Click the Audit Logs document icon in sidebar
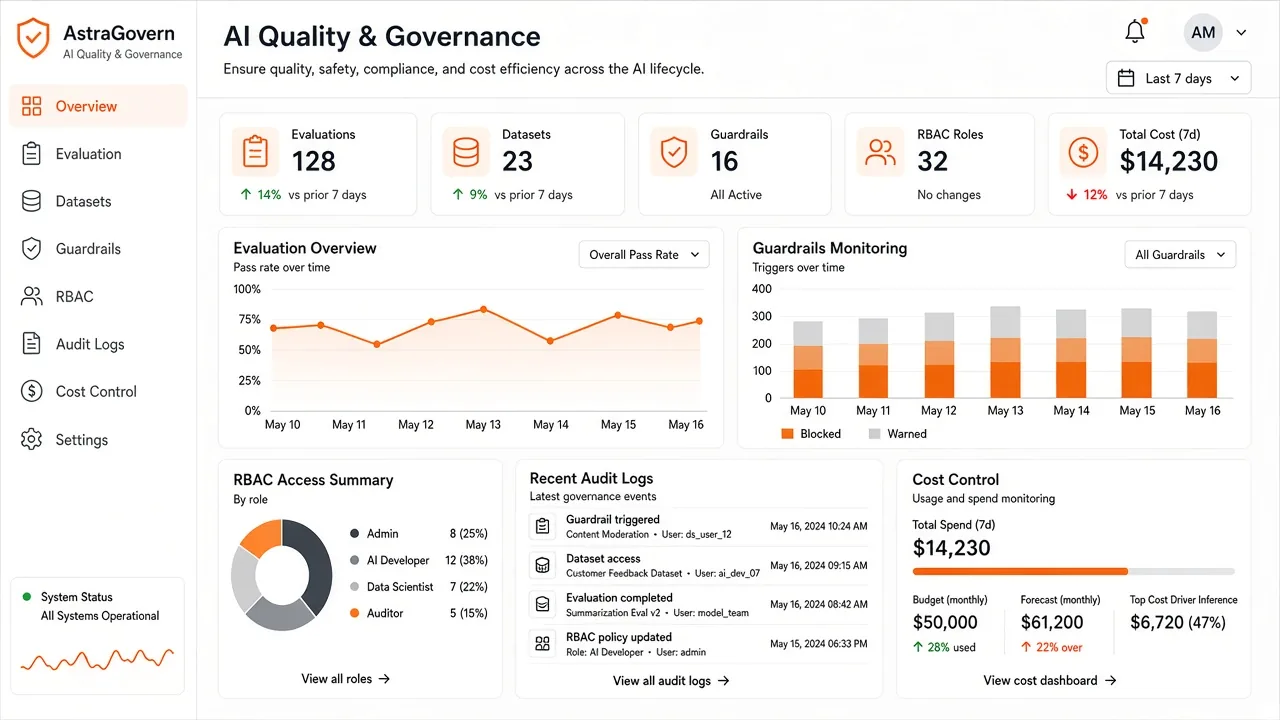 [32, 344]
